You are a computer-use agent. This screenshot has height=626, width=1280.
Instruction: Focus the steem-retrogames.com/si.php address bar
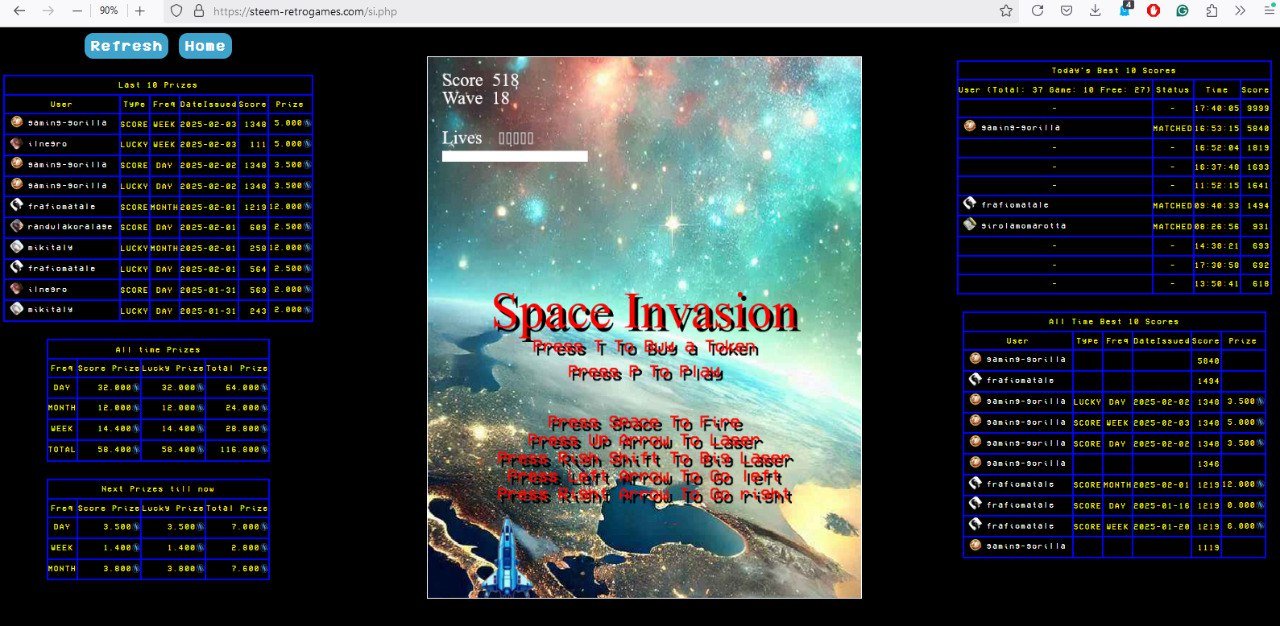590,10
